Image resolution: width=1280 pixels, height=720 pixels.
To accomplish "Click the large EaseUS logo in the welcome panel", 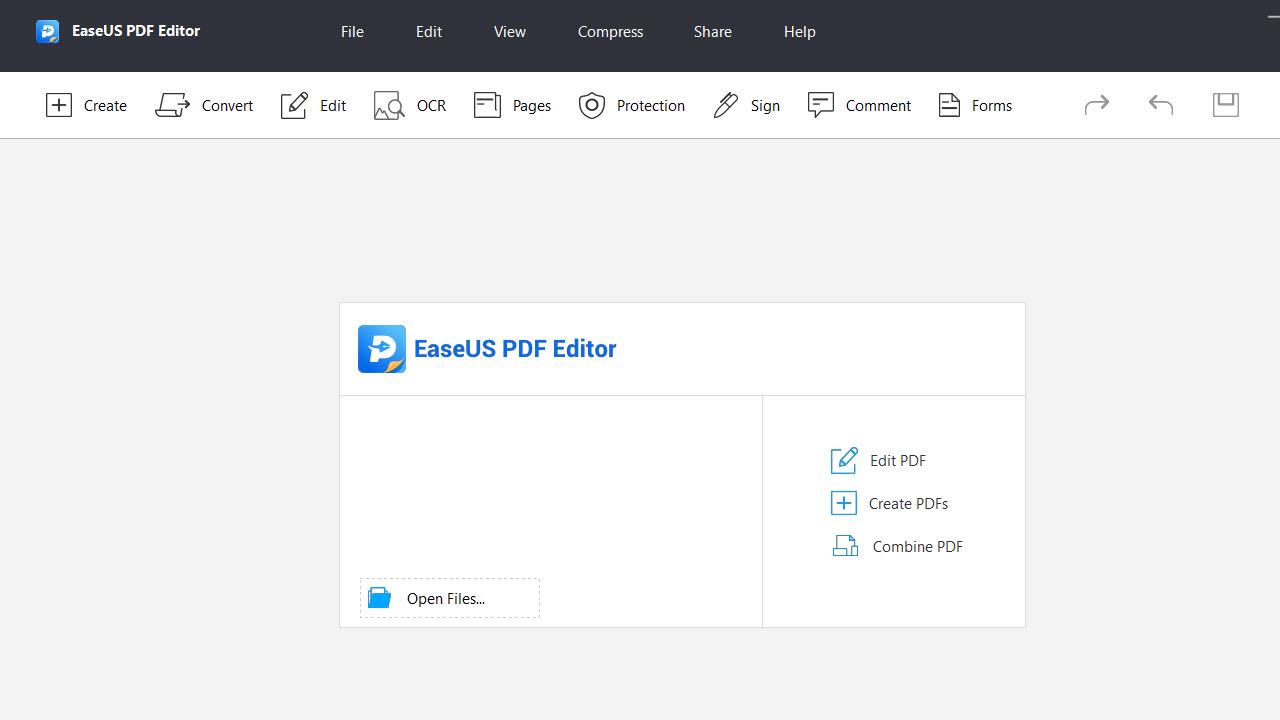I will coord(382,349).
